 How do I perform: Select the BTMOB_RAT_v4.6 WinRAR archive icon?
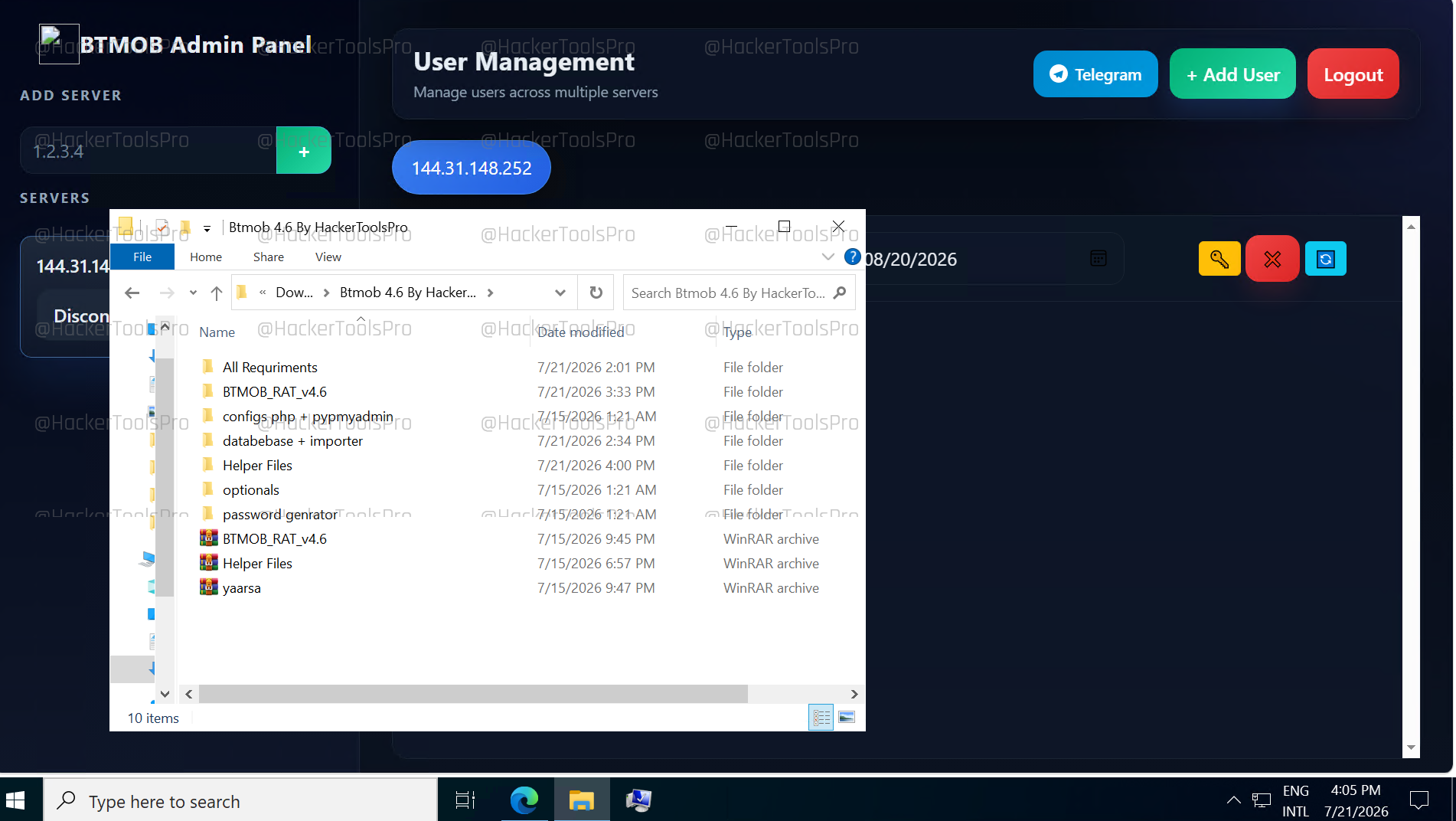(x=208, y=538)
